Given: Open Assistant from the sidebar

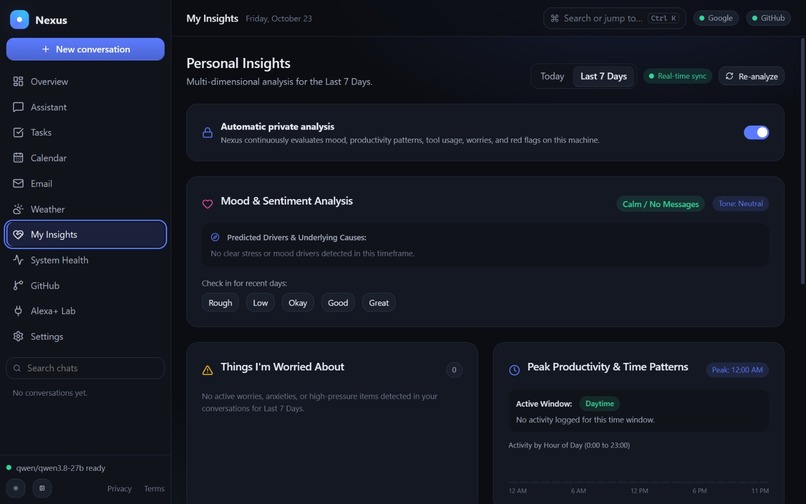Looking at the screenshot, I should [x=85, y=107].
